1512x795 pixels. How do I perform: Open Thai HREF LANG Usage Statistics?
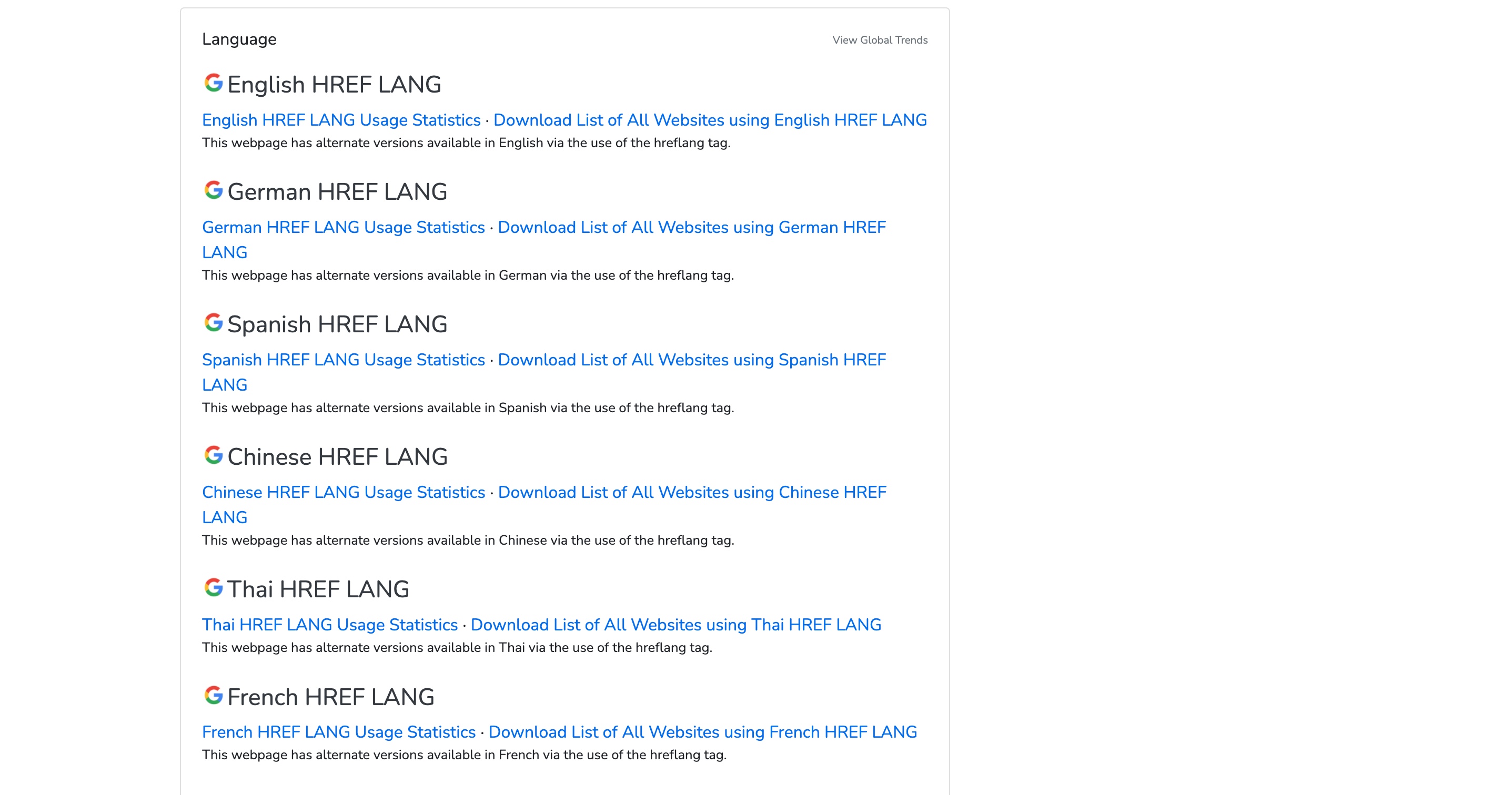tap(329, 625)
